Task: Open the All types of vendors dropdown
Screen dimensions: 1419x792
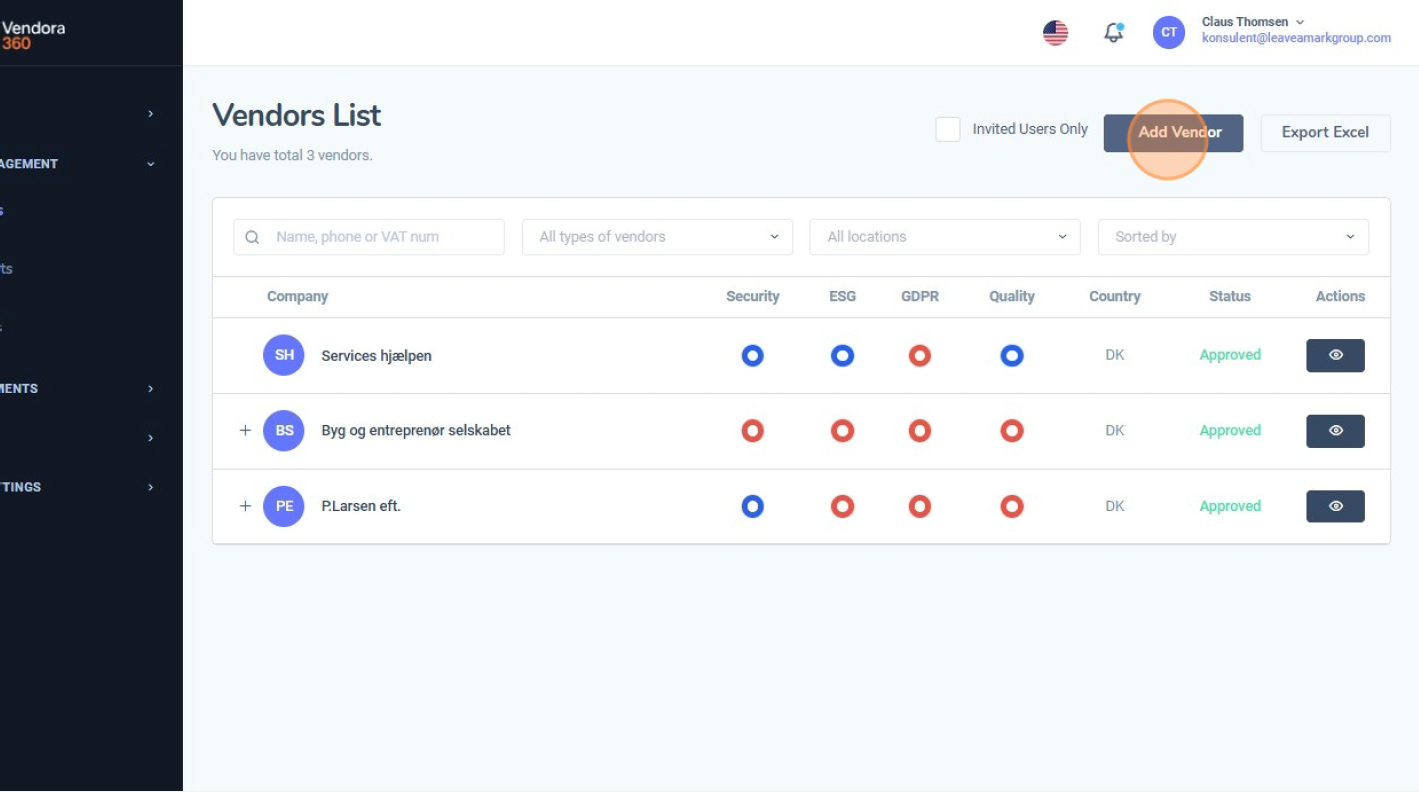Action: [656, 236]
